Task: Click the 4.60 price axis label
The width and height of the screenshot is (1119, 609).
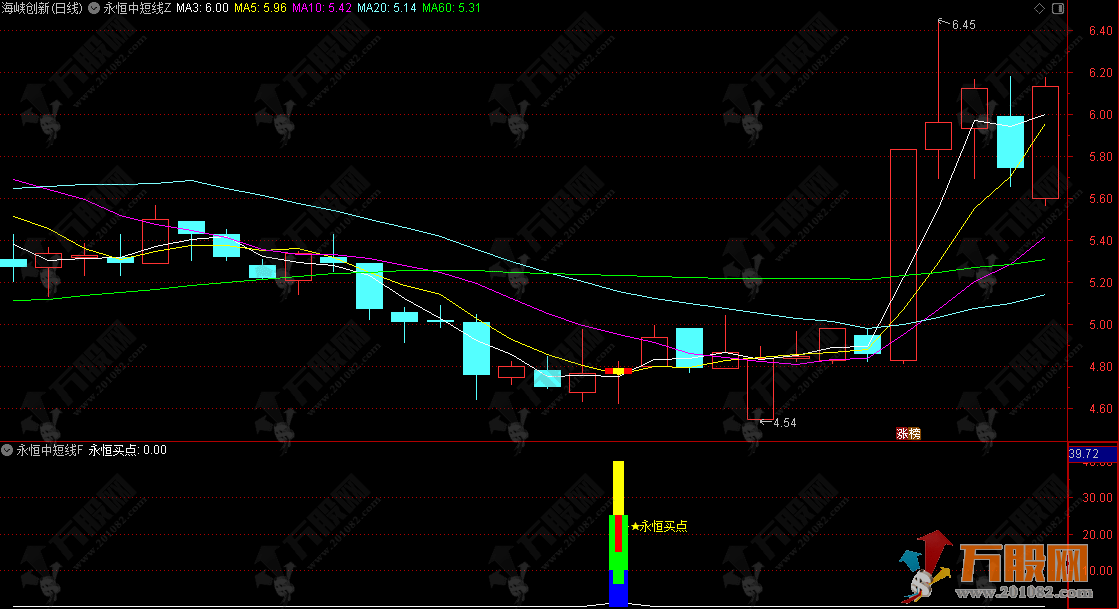Action: coord(1100,409)
